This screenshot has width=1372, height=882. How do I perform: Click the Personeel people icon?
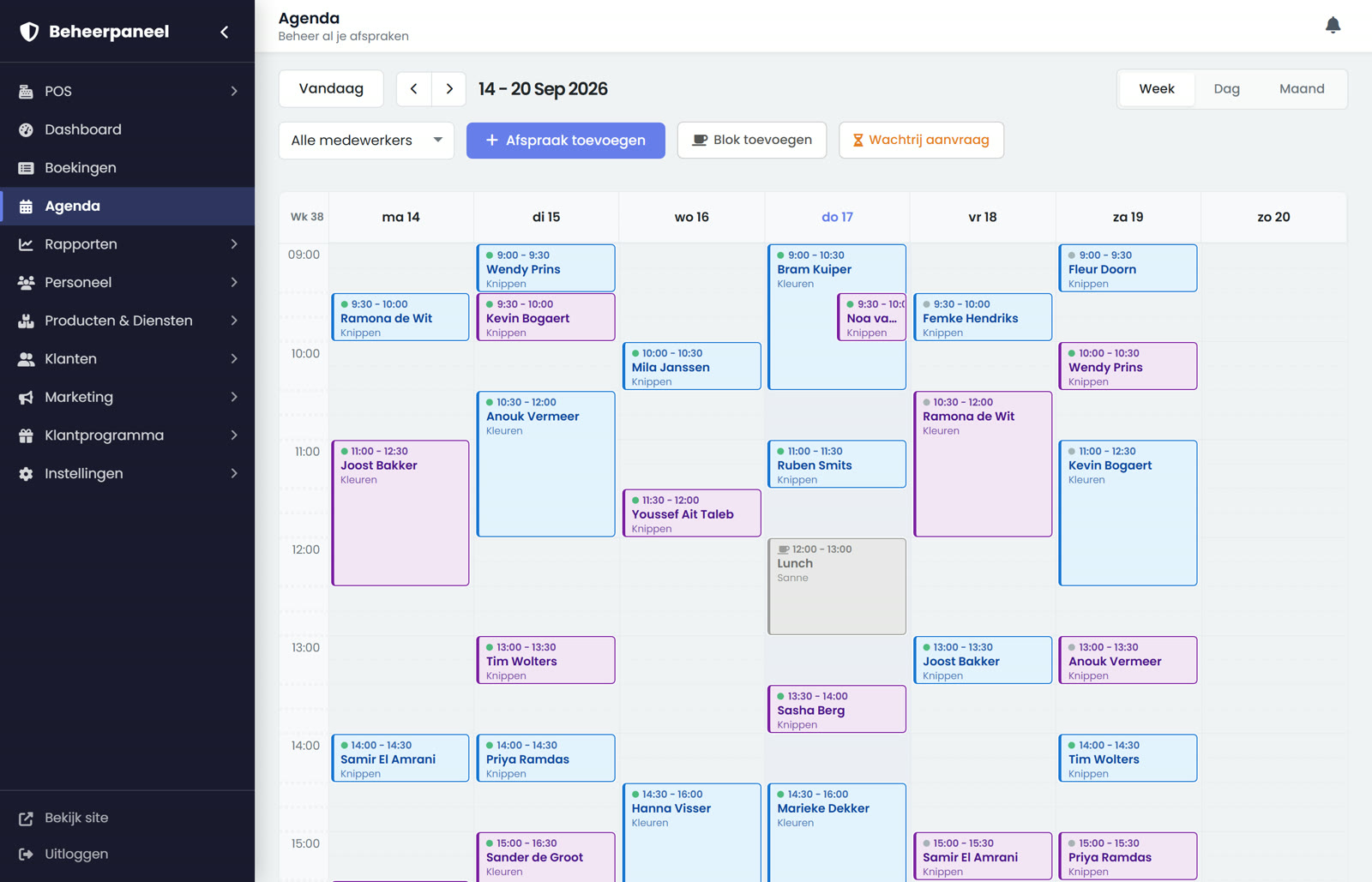point(26,283)
